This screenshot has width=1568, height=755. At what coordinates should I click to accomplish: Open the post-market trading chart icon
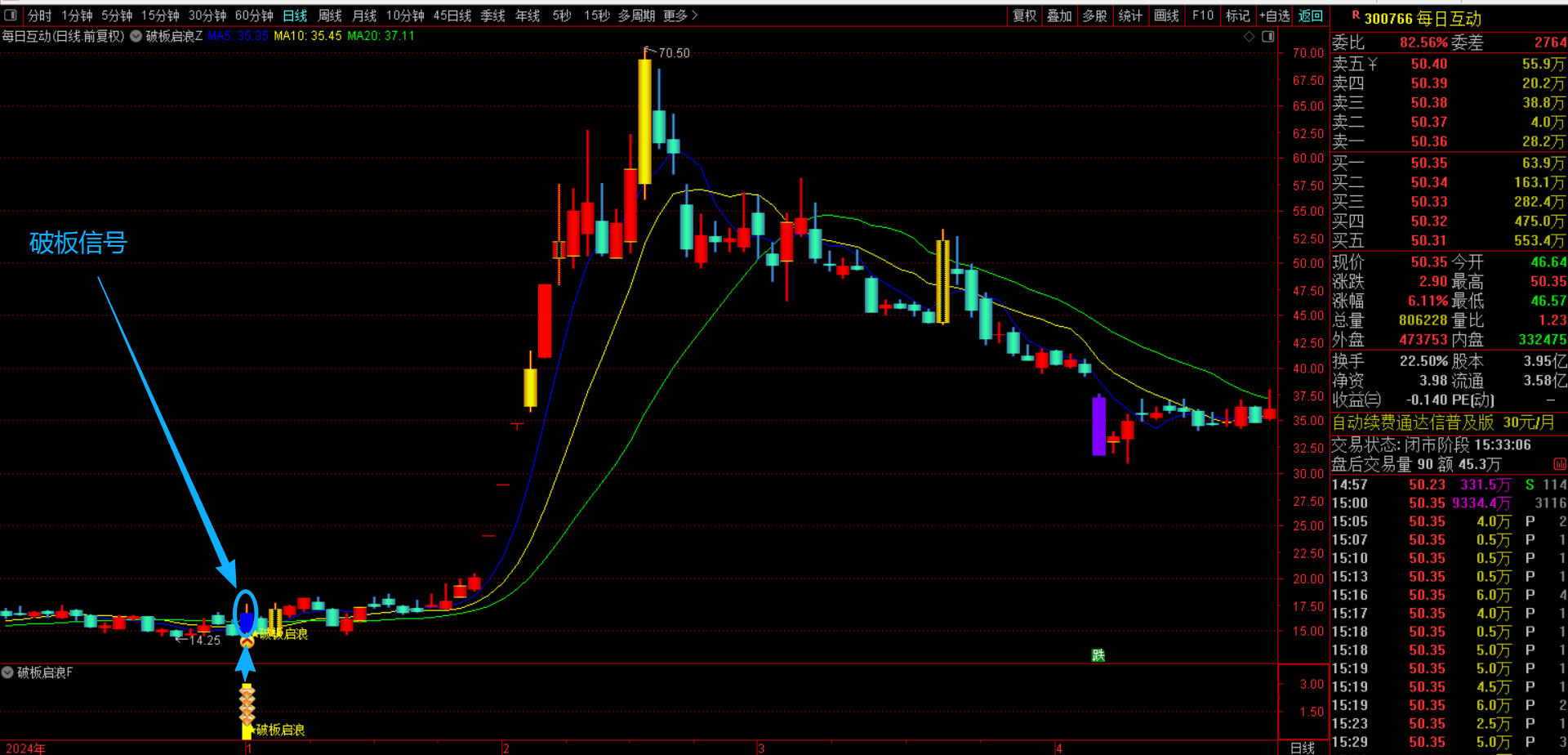click(1559, 464)
